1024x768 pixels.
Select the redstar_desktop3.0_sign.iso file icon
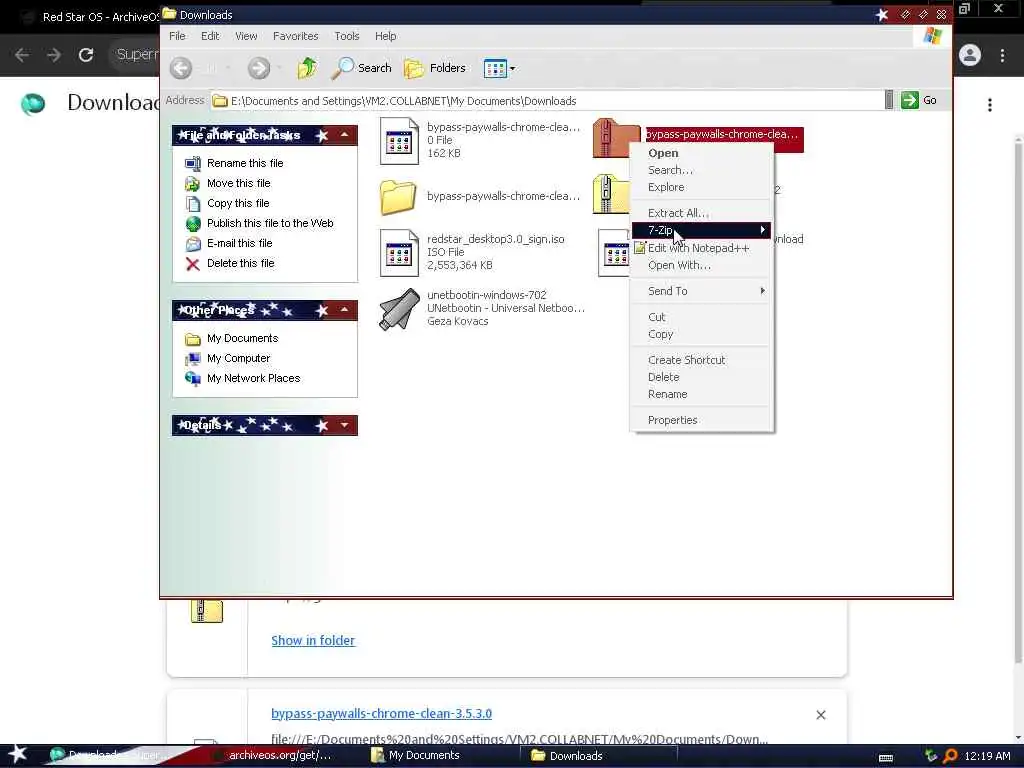[399, 253]
